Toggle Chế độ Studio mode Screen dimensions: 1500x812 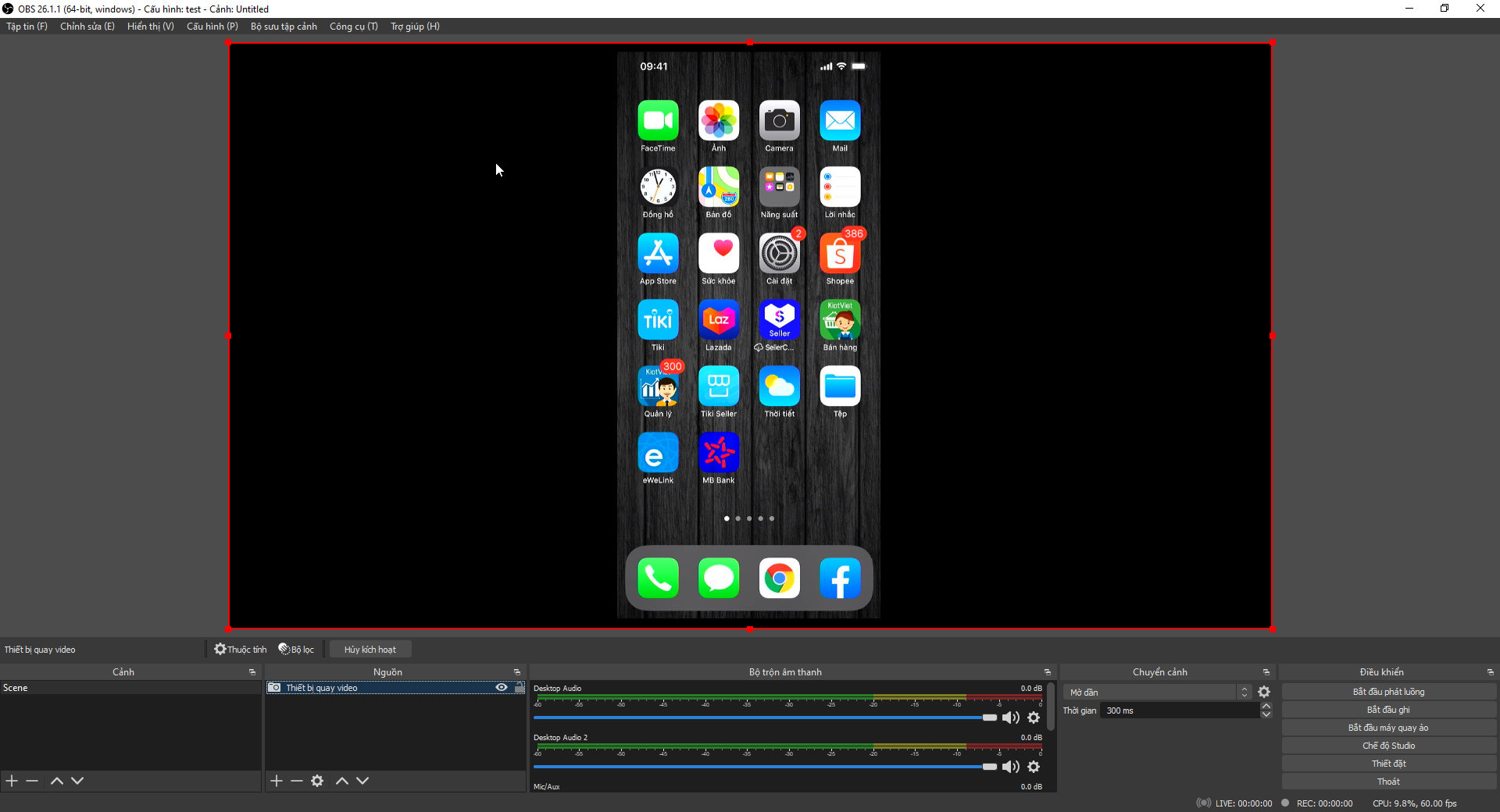tap(1388, 745)
